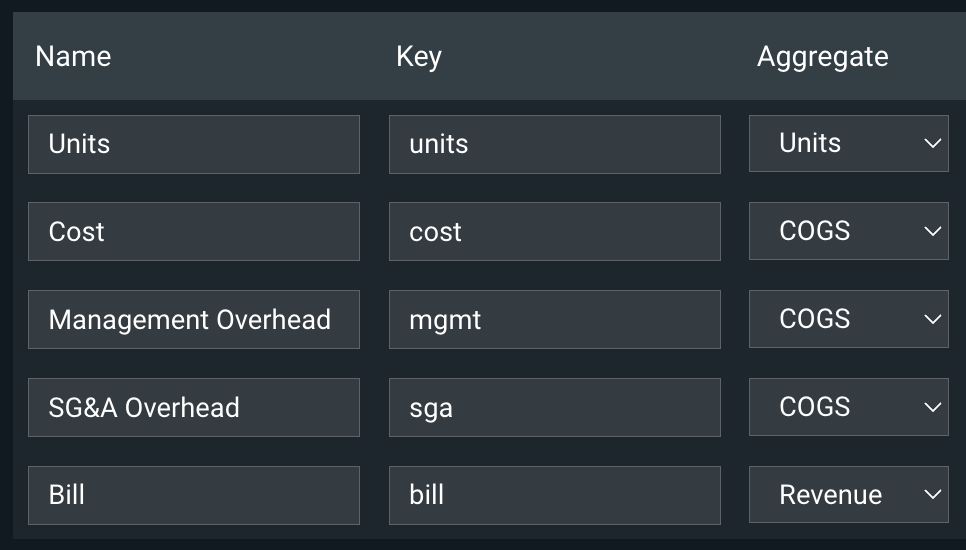Click the chevron arrow beside Revenue
Screen dimensions: 966x550
(933, 495)
